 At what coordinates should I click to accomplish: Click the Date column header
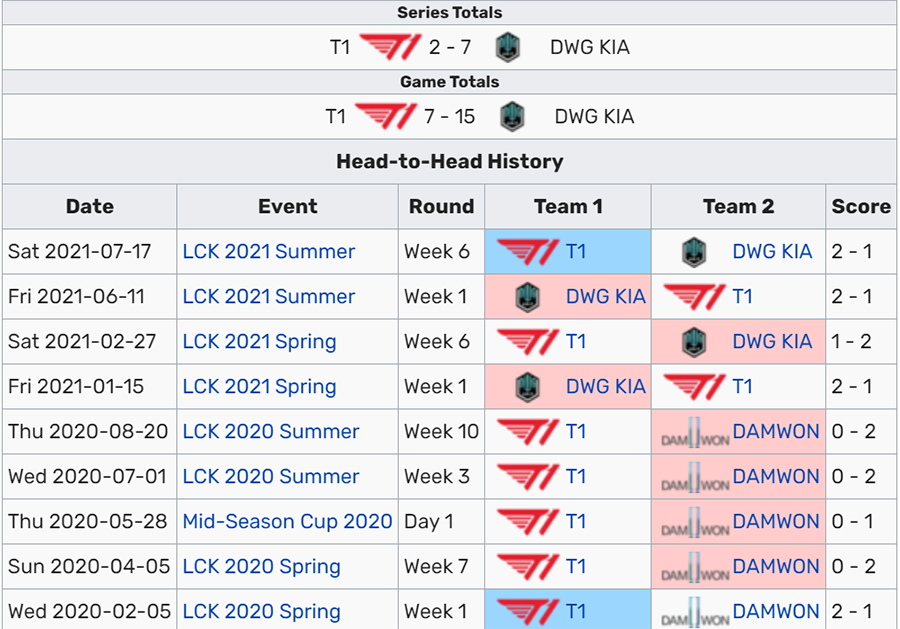pyautogui.click(x=90, y=207)
